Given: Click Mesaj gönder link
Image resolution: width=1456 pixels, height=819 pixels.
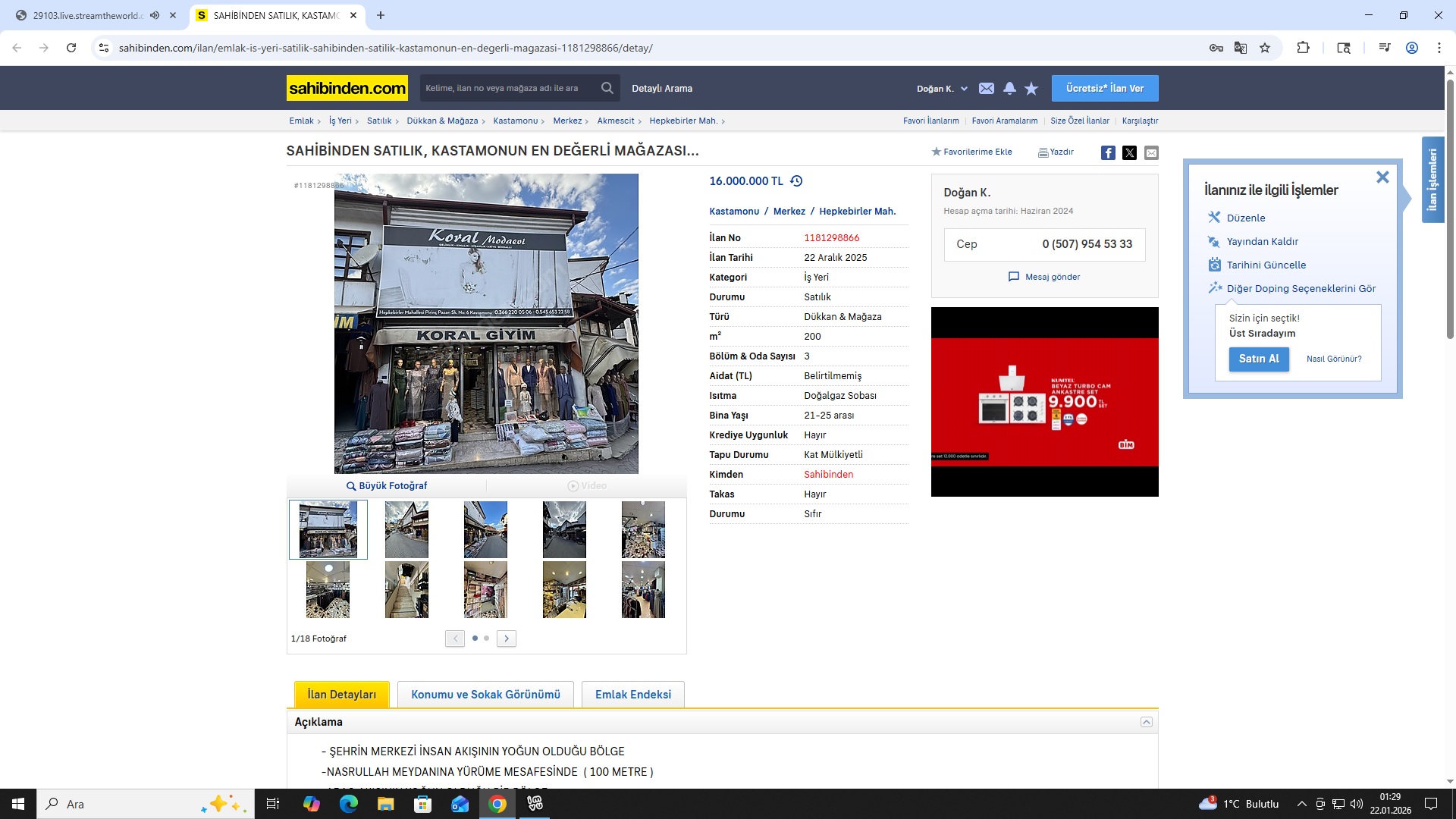Looking at the screenshot, I should [x=1044, y=277].
